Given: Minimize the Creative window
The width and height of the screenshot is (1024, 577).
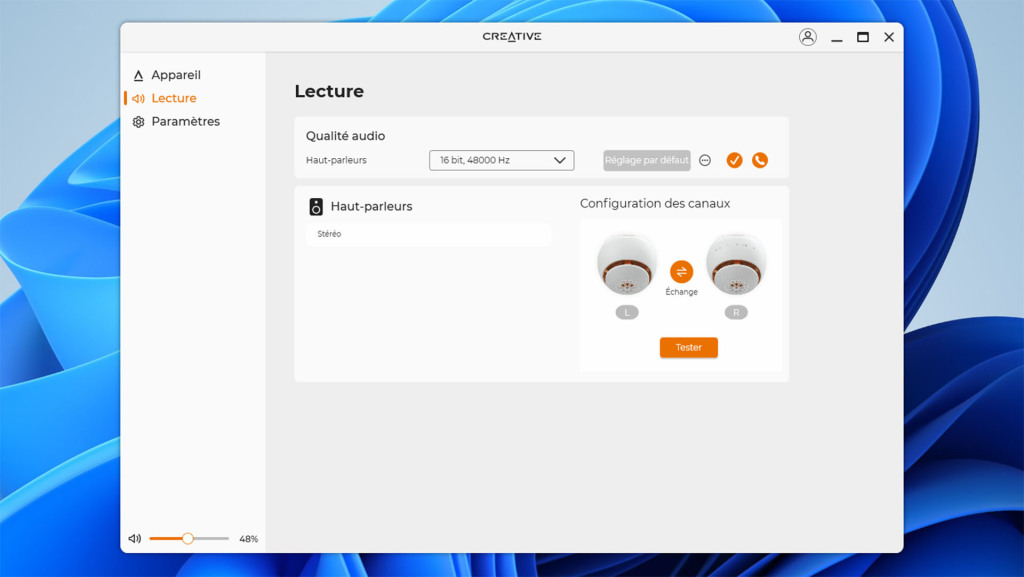Looking at the screenshot, I should (837, 38).
